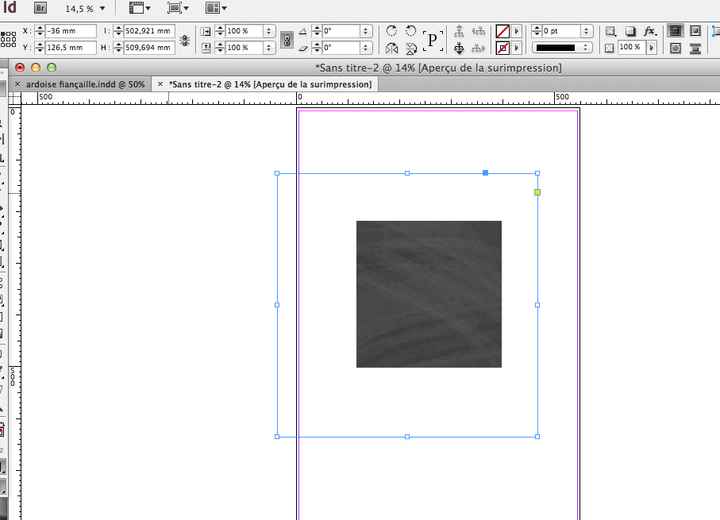This screenshot has height=520, width=720.
Task: Toggle constrain proportions for width and height
Action: click(185, 40)
